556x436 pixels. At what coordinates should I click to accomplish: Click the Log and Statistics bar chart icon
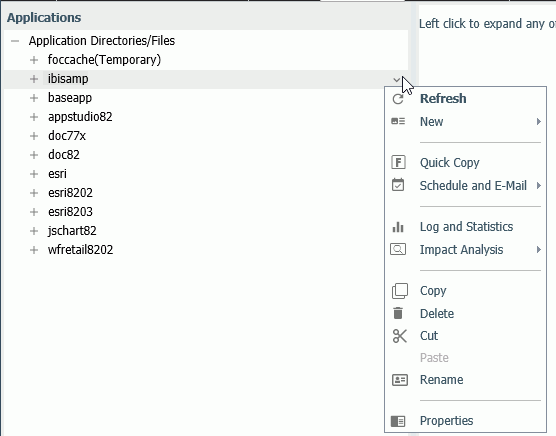point(398,227)
